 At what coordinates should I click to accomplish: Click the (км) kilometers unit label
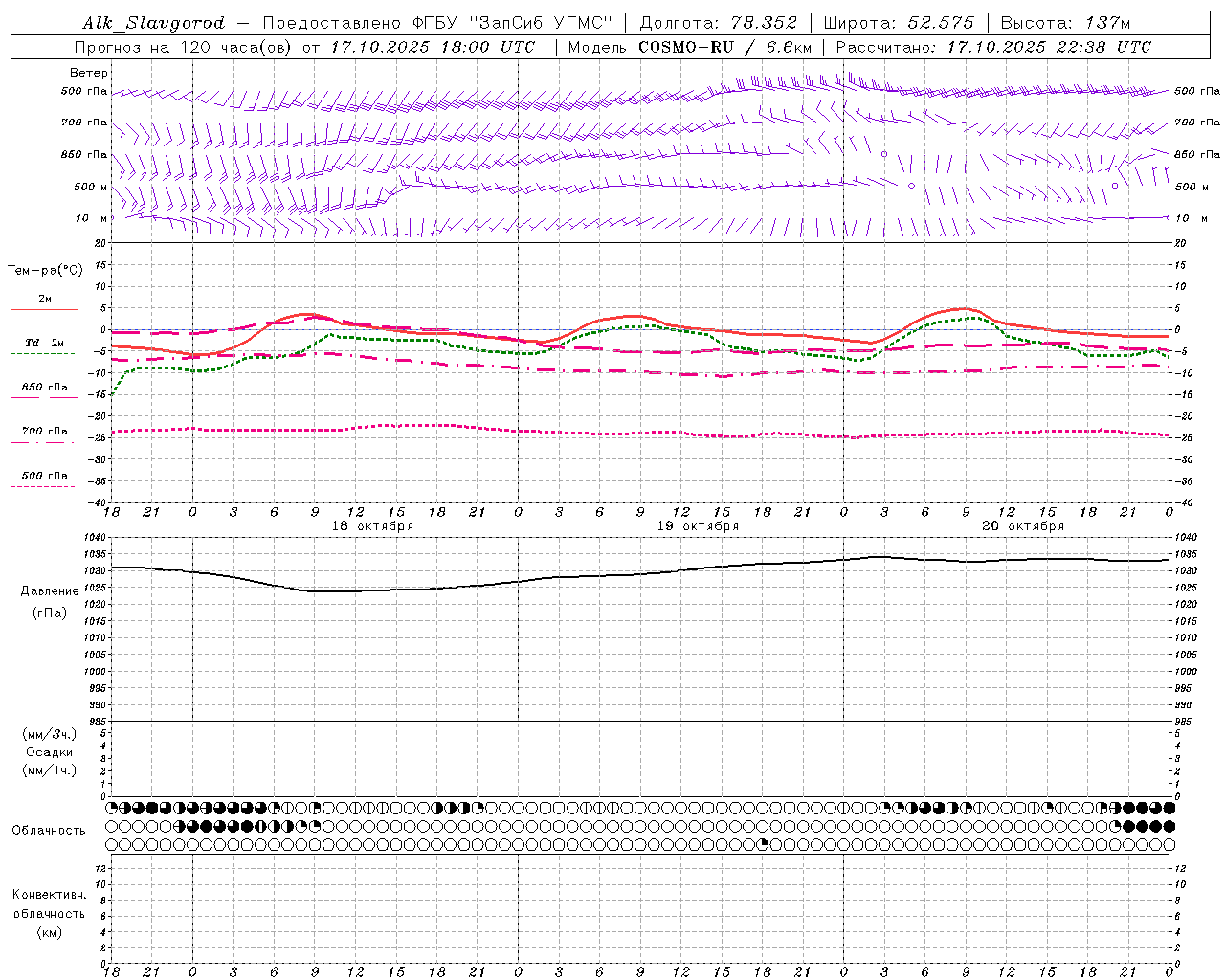(49, 932)
